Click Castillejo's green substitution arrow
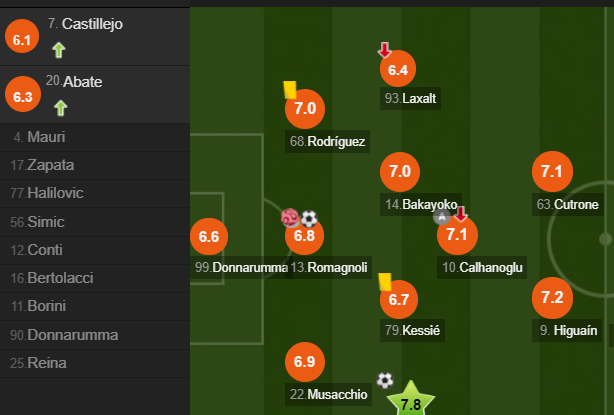The width and height of the screenshot is (614, 415). pyautogui.click(x=59, y=50)
